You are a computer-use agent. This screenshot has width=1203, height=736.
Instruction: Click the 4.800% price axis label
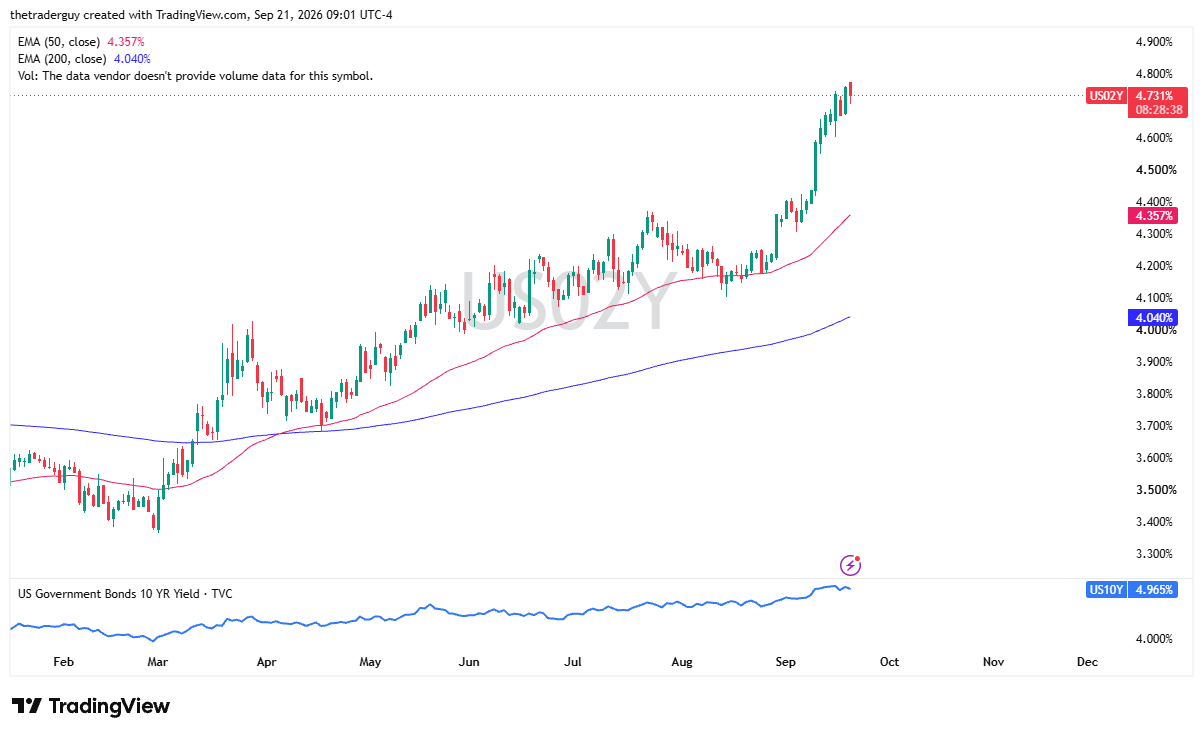(1153, 74)
